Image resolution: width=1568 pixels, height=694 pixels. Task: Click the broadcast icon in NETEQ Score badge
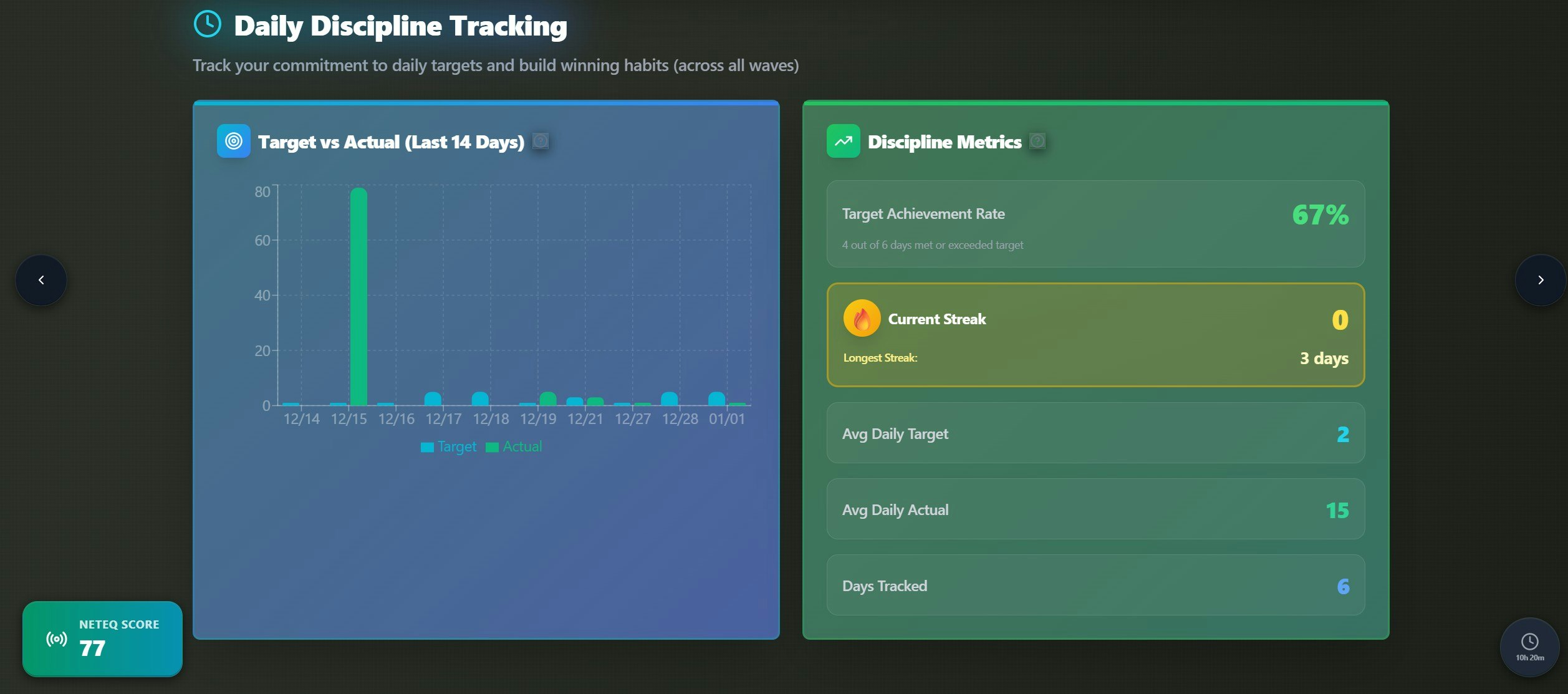click(57, 639)
